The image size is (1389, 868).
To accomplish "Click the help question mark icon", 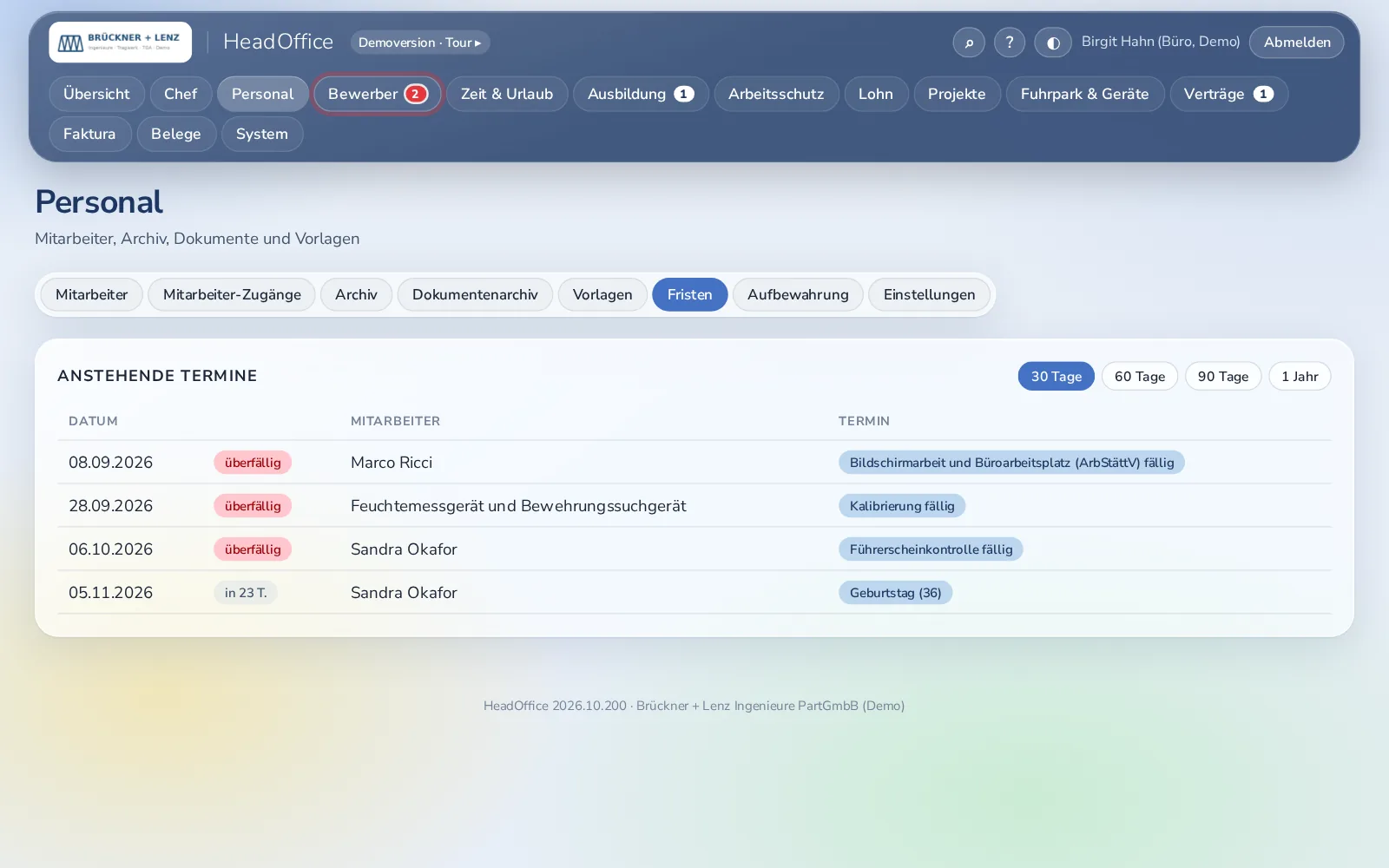I will click(1010, 43).
